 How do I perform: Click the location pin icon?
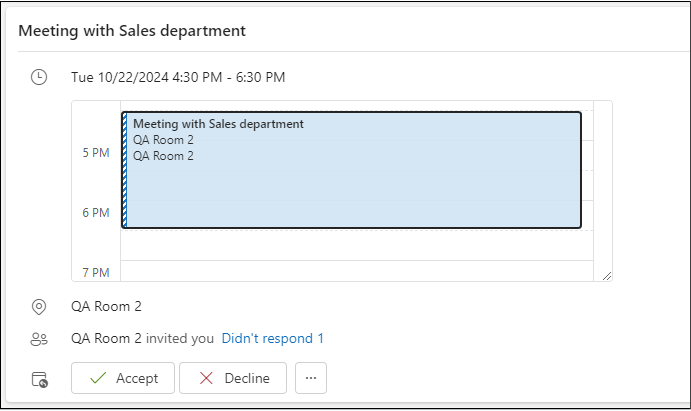click(x=39, y=307)
